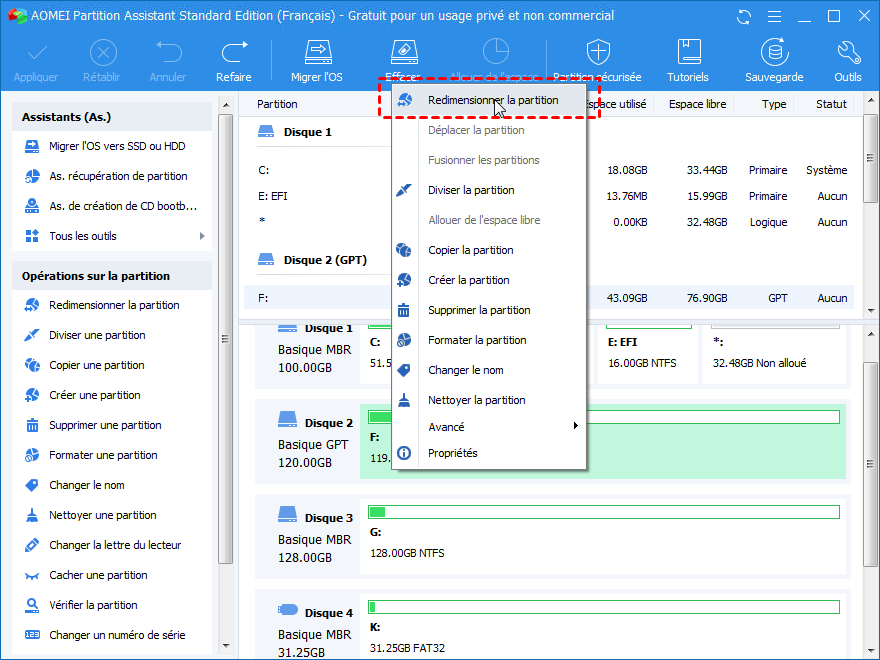Click Changer la lettre du lecteur icon

click(32, 545)
